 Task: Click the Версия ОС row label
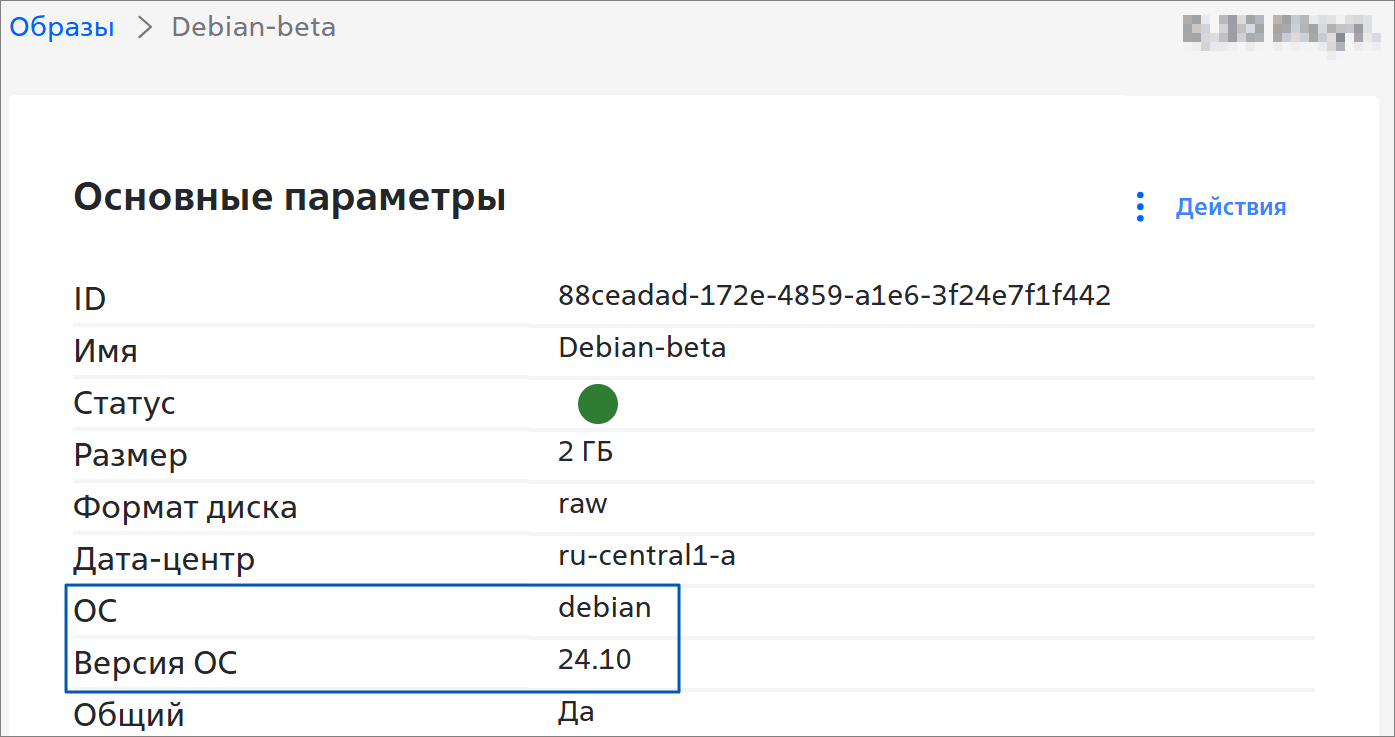tap(155, 663)
